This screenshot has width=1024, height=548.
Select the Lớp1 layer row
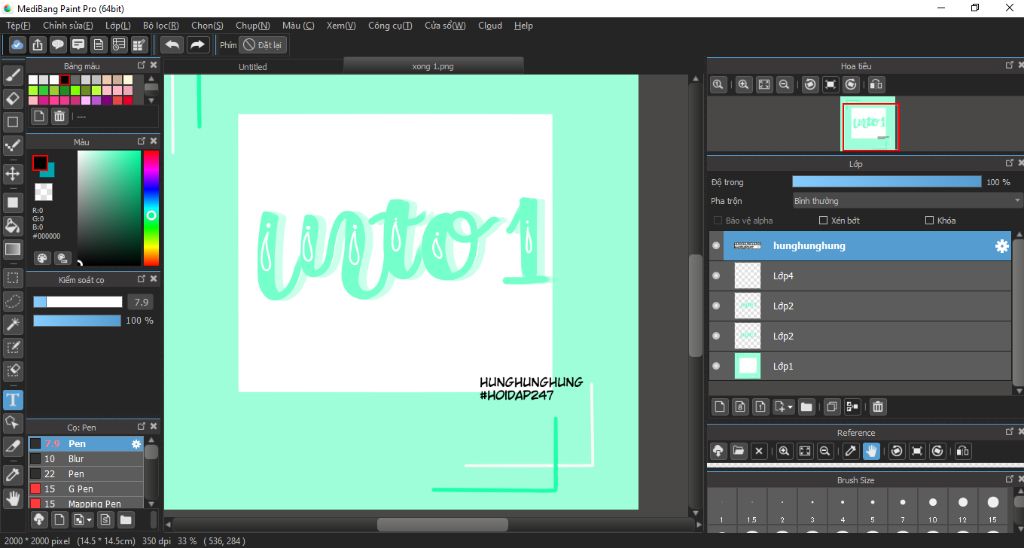[x=860, y=366]
